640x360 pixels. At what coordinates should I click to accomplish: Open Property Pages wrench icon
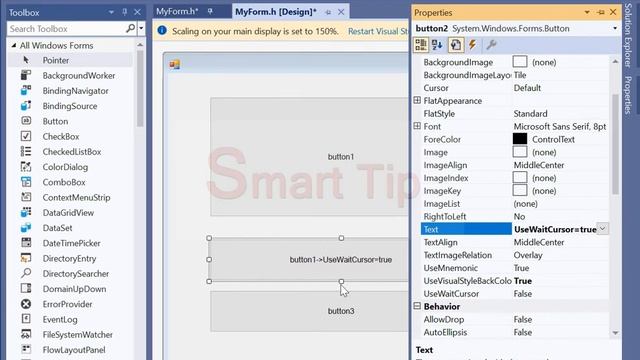[x=491, y=45]
